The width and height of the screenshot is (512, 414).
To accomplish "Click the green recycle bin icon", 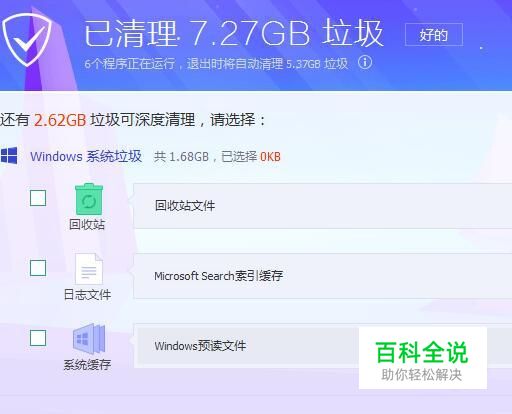I will pos(89,199).
